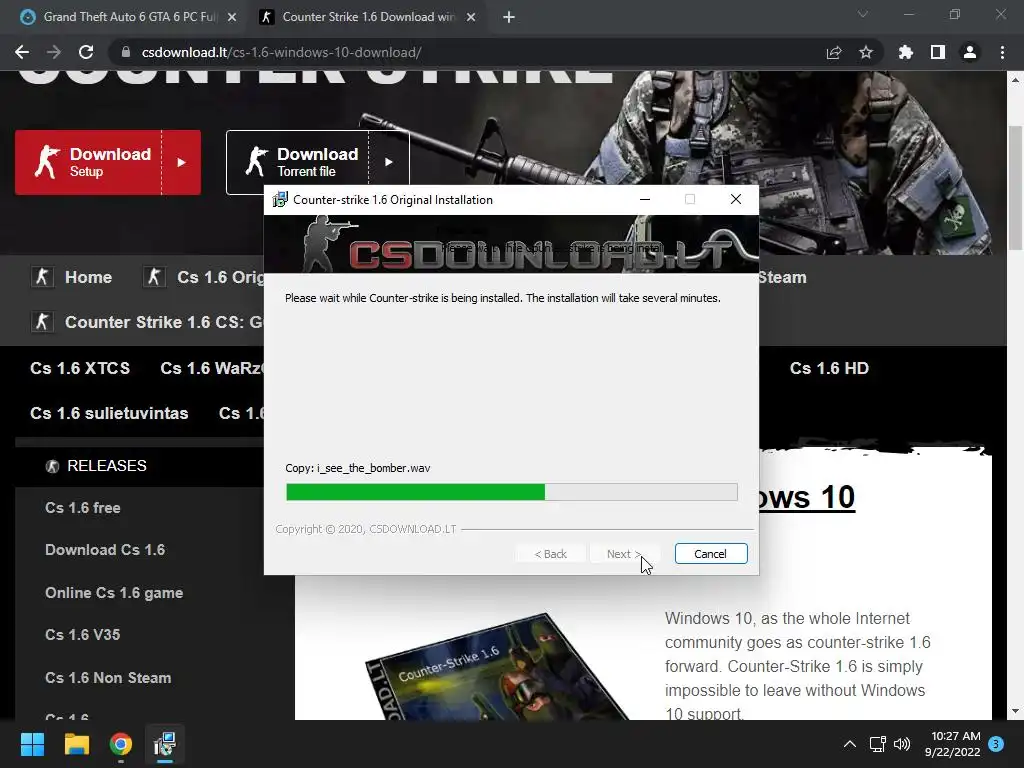The height and width of the screenshot is (768, 1024).
Task: Click the browser forward arrow
Action: pos(54,52)
